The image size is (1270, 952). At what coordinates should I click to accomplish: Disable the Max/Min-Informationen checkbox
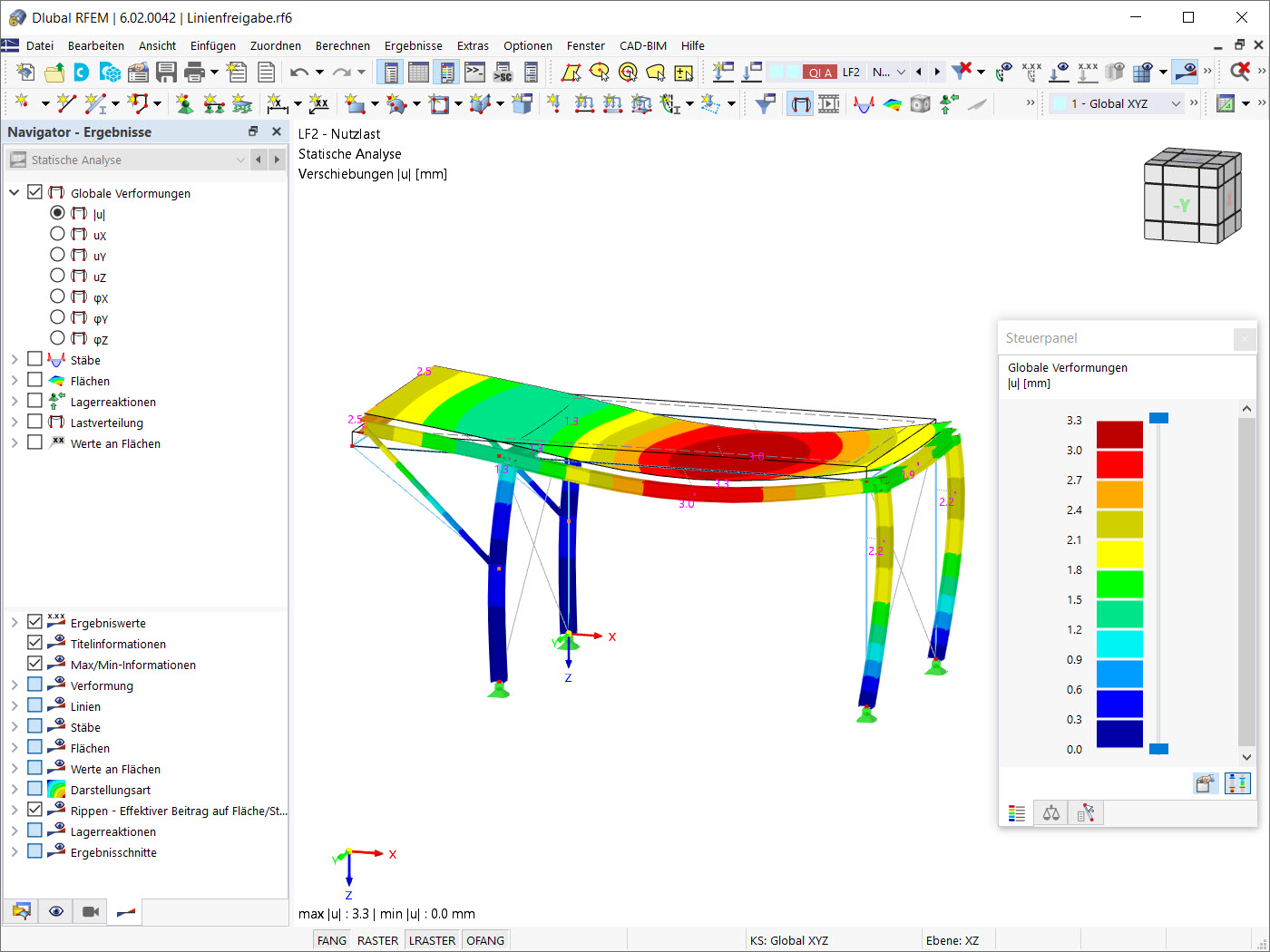pyautogui.click(x=35, y=664)
